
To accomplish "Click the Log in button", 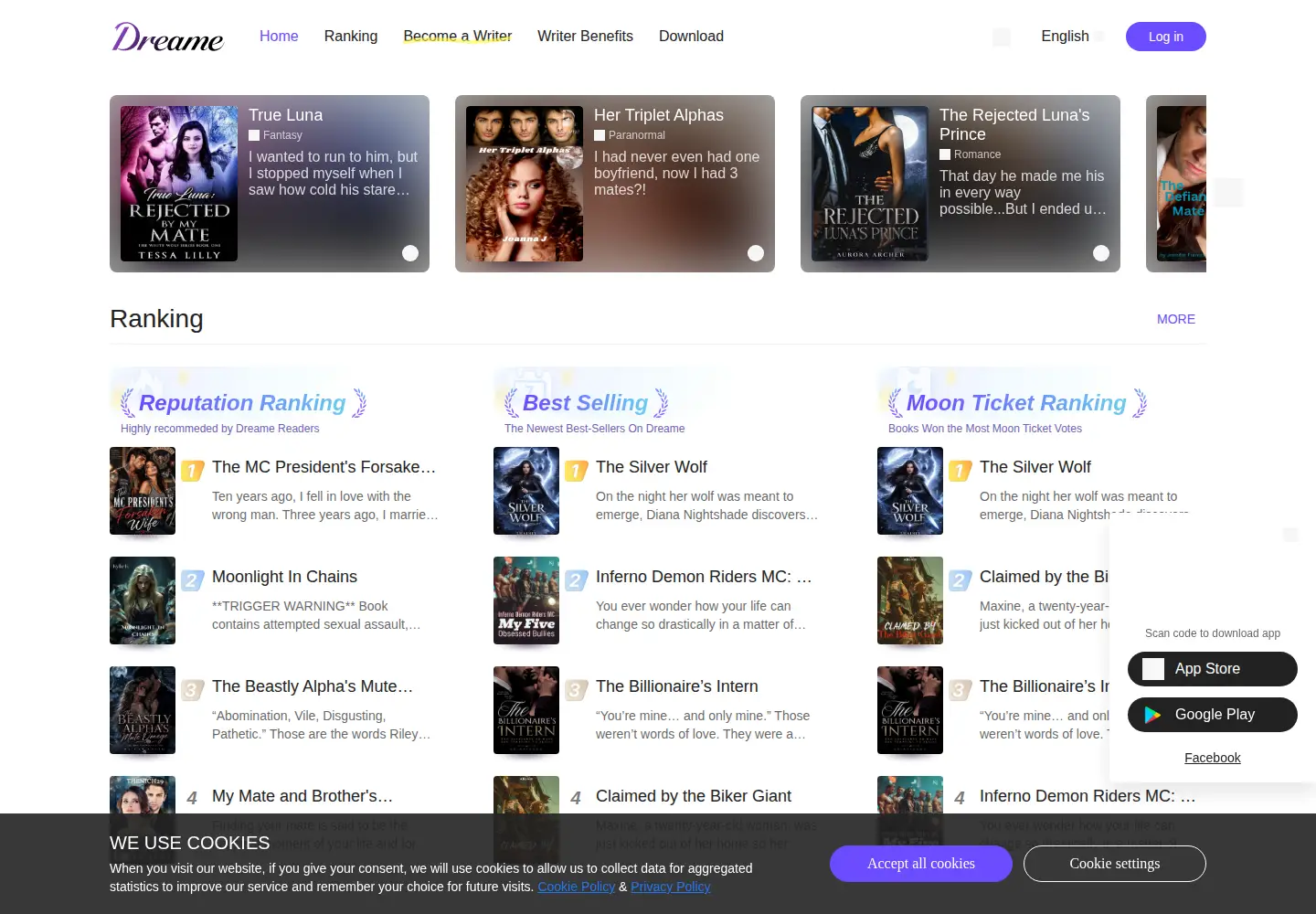I will (1166, 37).
